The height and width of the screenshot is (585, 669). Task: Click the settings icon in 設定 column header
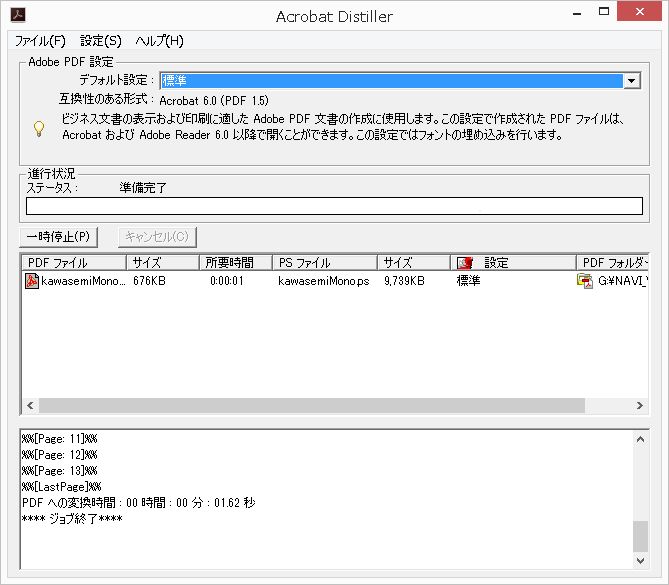465,263
